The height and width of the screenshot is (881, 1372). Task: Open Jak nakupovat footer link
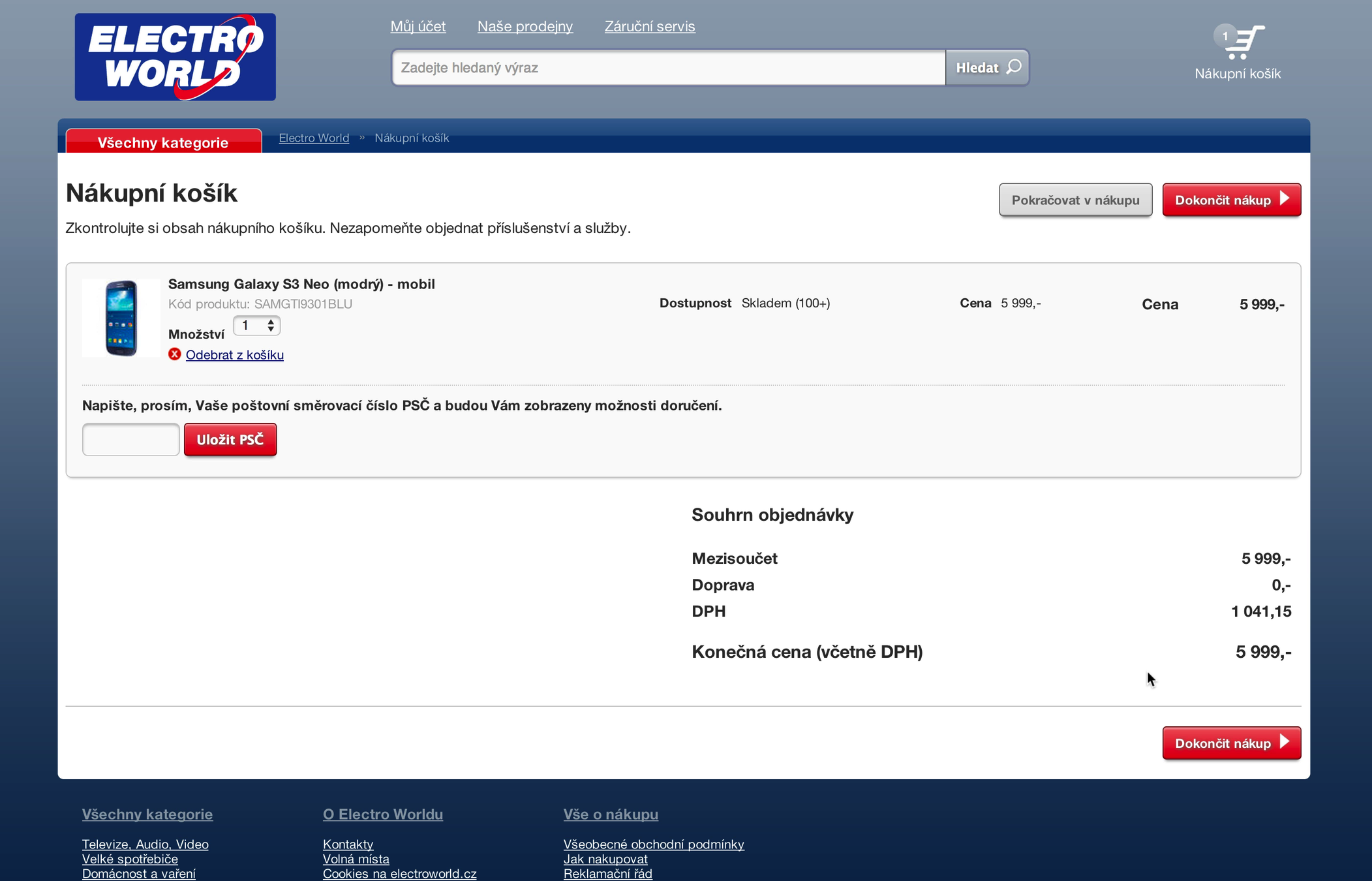(605, 859)
